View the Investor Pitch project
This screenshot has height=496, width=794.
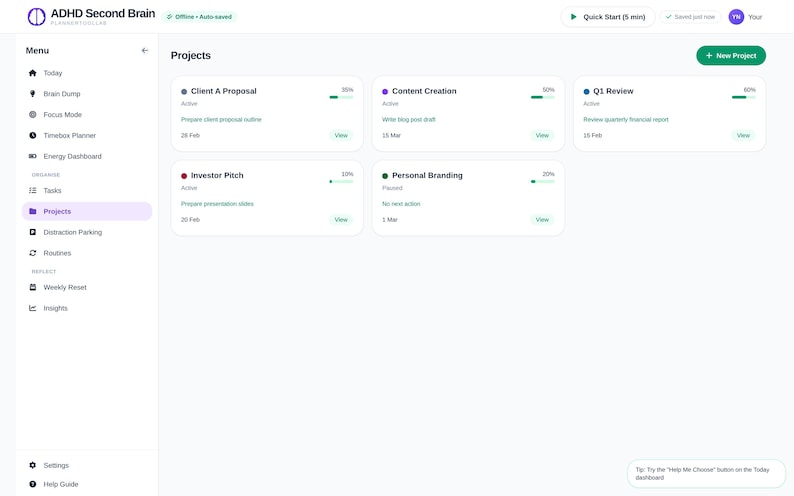point(341,220)
